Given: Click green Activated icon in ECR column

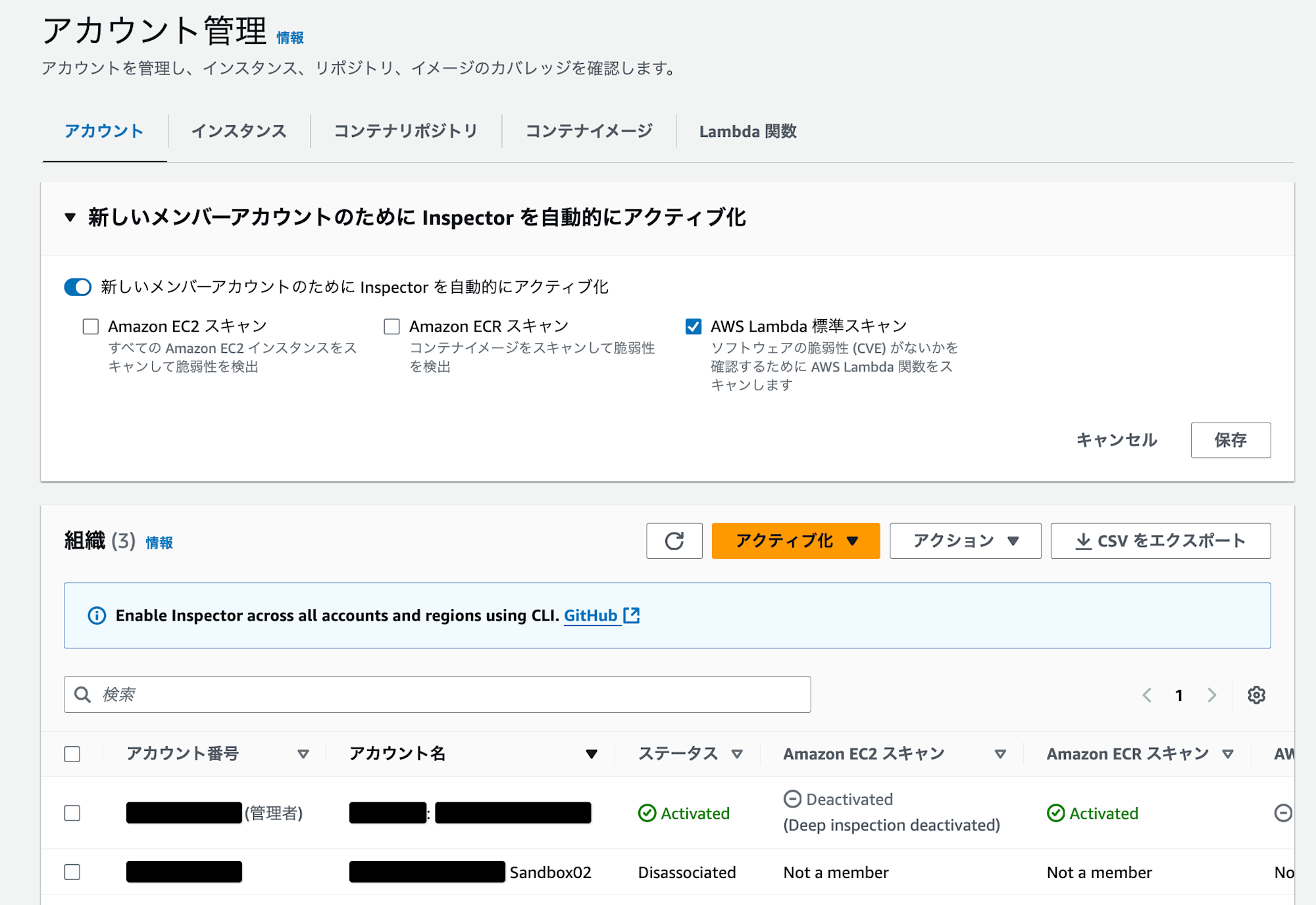Looking at the screenshot, I should coord(1055,814).
